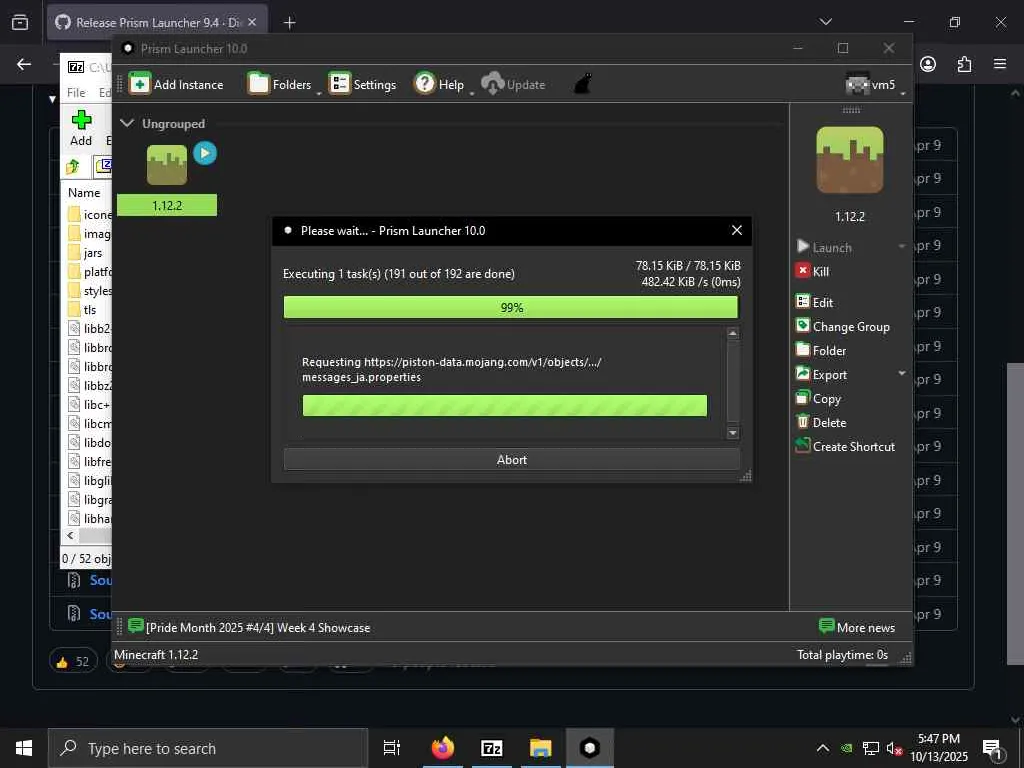
Task: Click the More news button
Action: click(x=857, y=627)
